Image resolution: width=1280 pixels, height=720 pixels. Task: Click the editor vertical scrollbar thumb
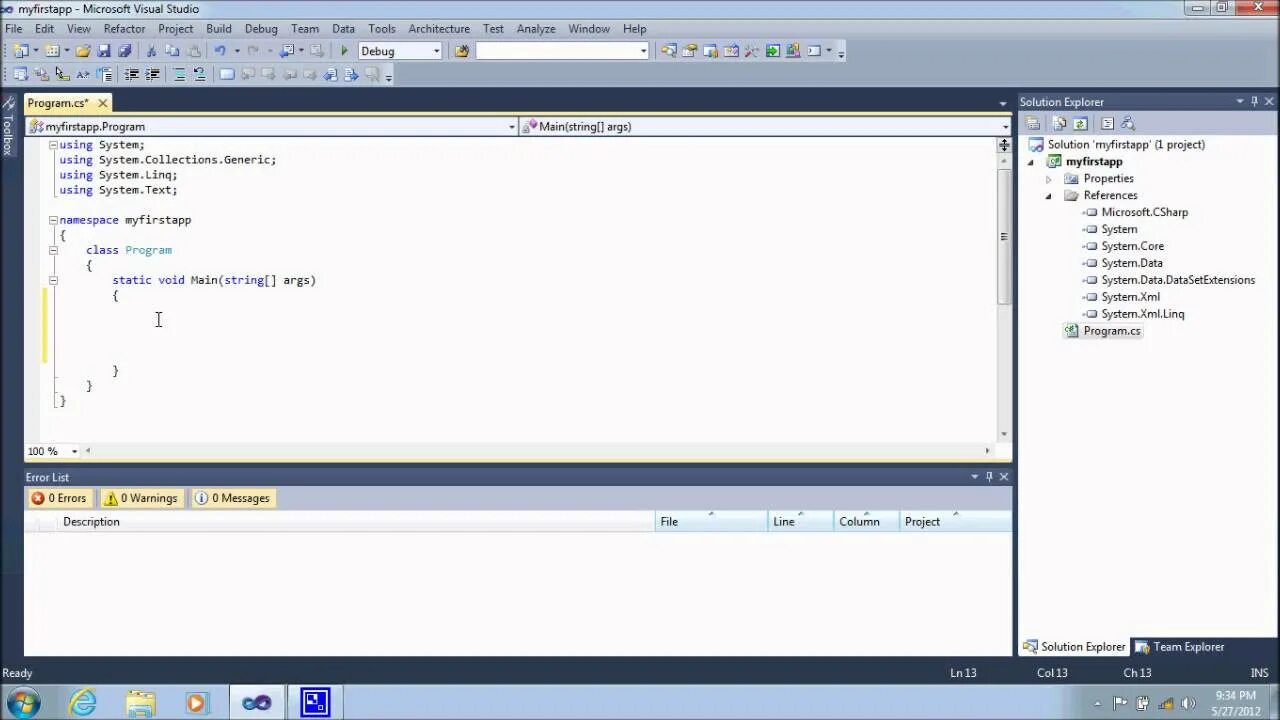[1003, 236]
